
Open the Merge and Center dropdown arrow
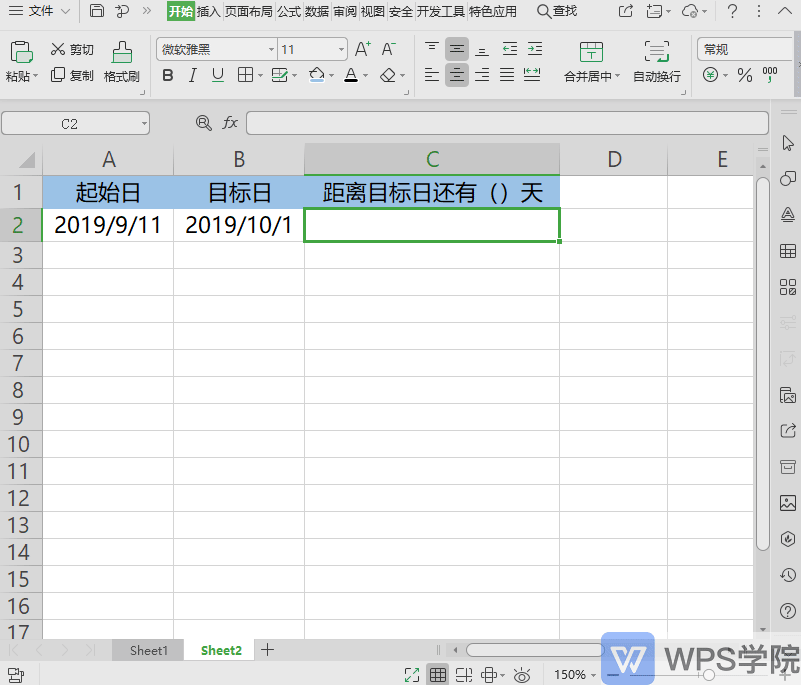(617, 76)
